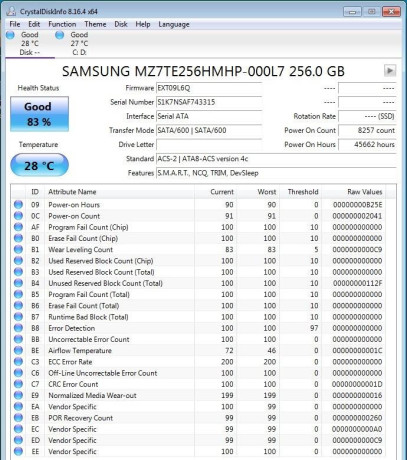Open the Language menu

coord(174,24)
